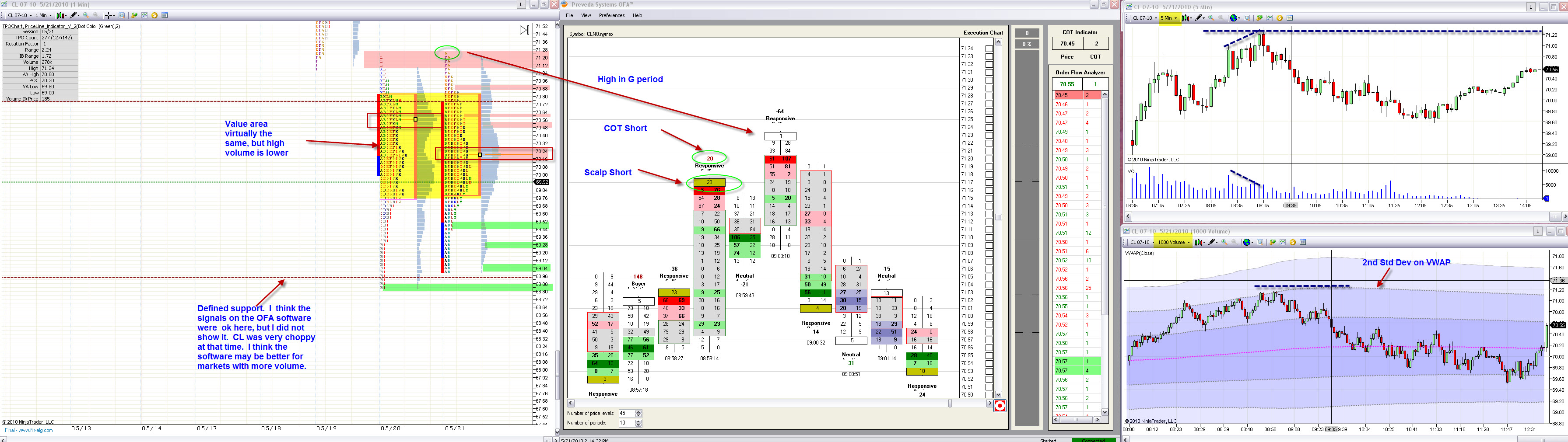Viewport: 1568px width, 442px height.
Task: Tick the Execution Chart checkbox for 71.05
Action: [989, 277]
